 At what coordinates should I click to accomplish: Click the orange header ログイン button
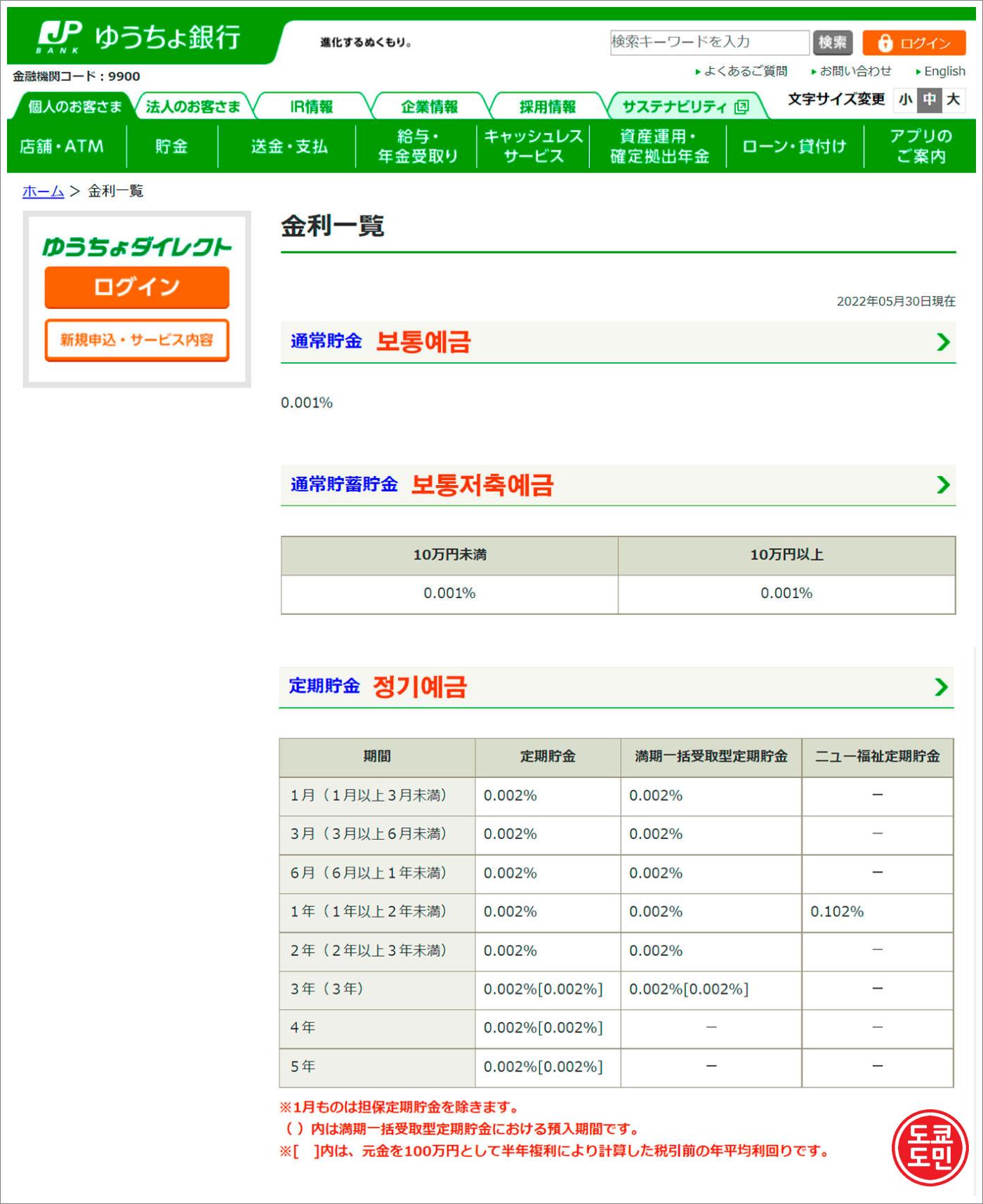[914, 43]
